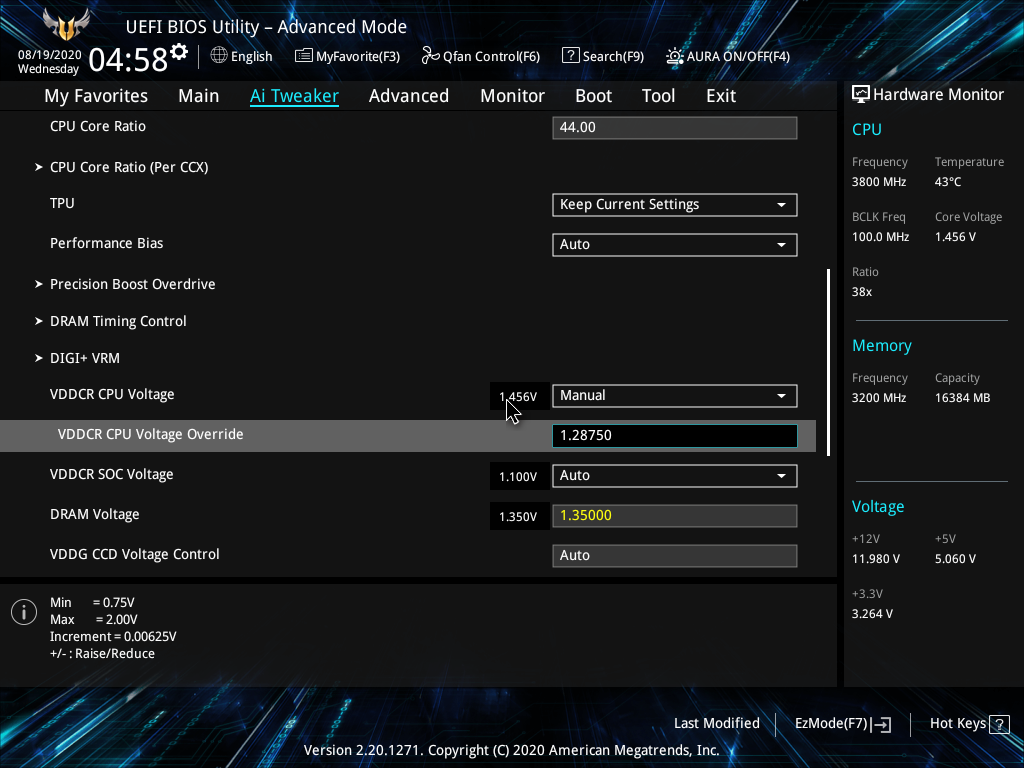
Task: Open the Tool tab
Action: click(x=658, y=95)
